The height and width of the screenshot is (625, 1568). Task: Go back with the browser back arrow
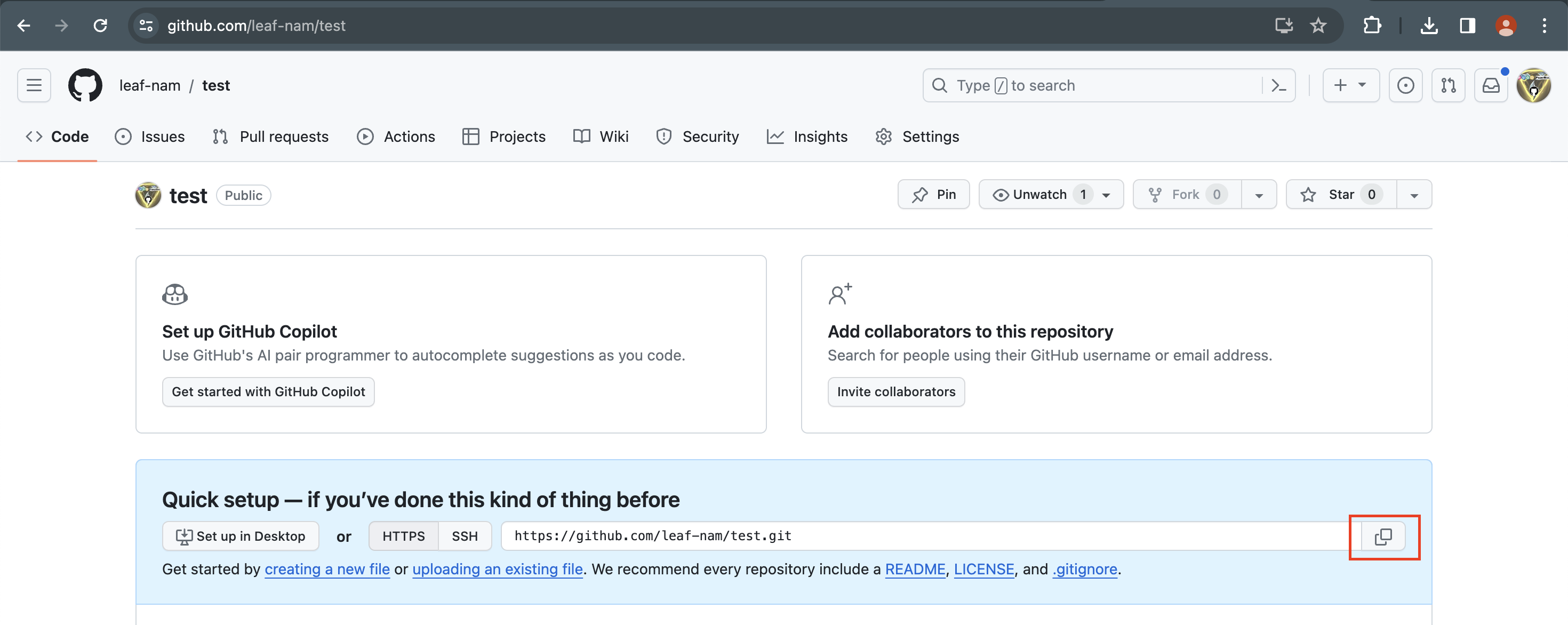pyautogui.click(x=24, y=26)
